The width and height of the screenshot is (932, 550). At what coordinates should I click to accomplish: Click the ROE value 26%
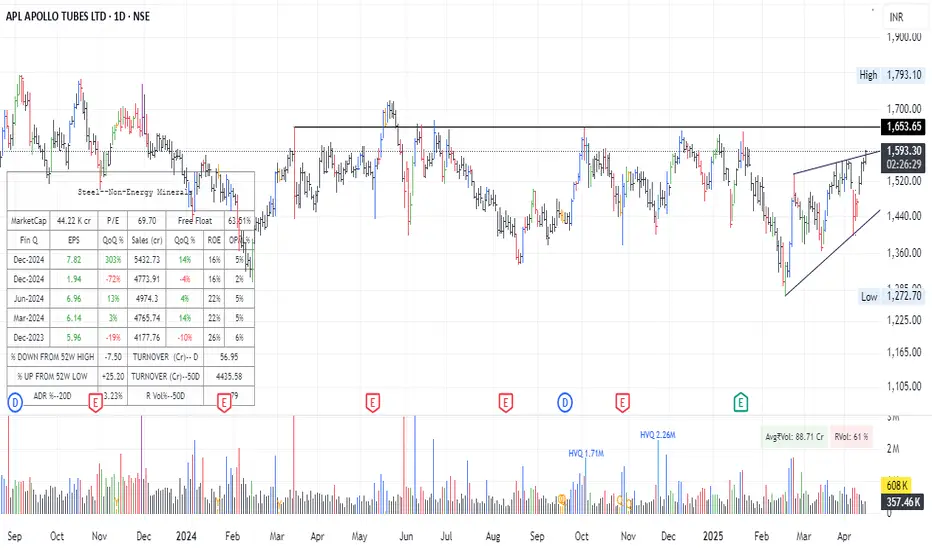[214, 337]
